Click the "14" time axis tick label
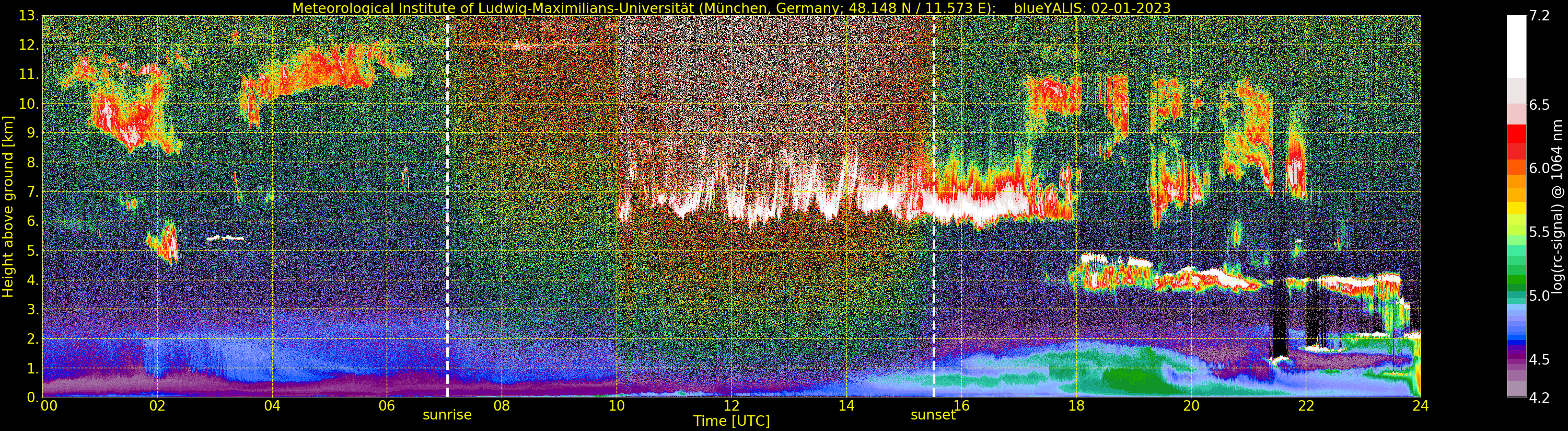Viewport: 1568px width, 431px height. coord(846,405)
